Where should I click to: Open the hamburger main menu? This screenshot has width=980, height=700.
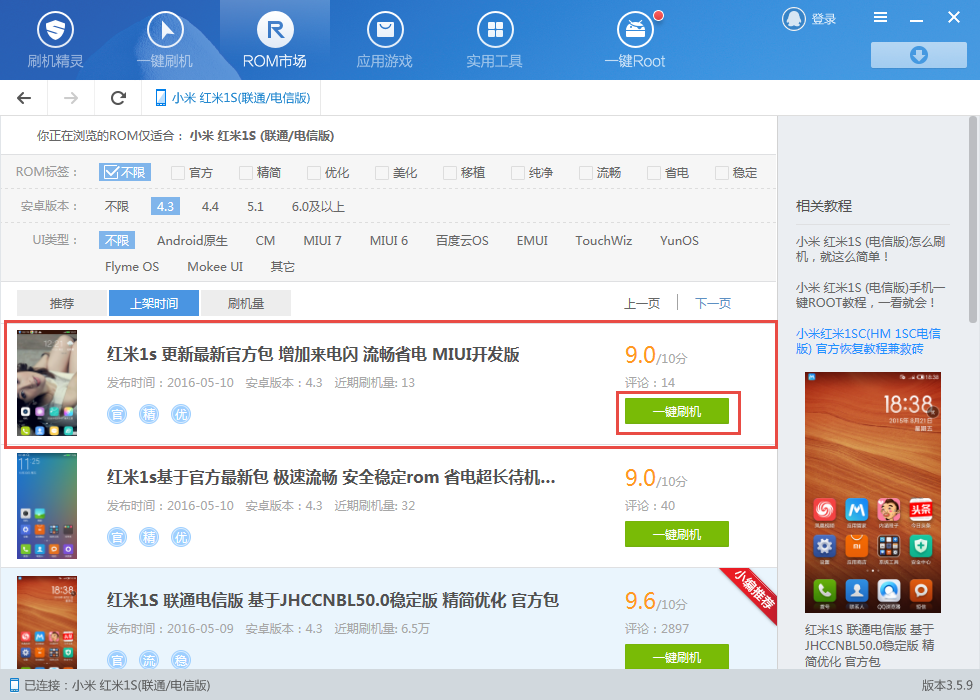(880, 18)
